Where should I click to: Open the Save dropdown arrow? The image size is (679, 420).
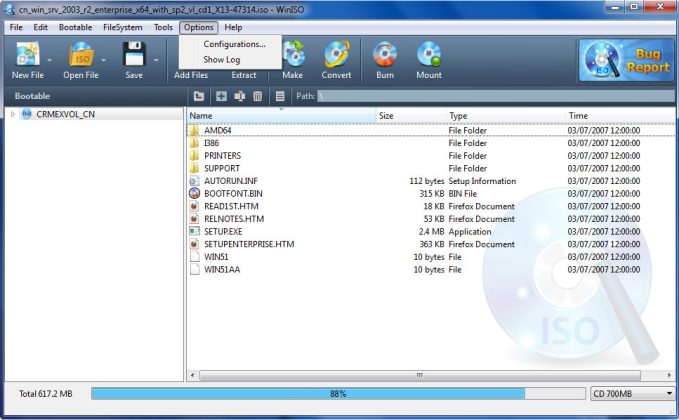point(156,60)
